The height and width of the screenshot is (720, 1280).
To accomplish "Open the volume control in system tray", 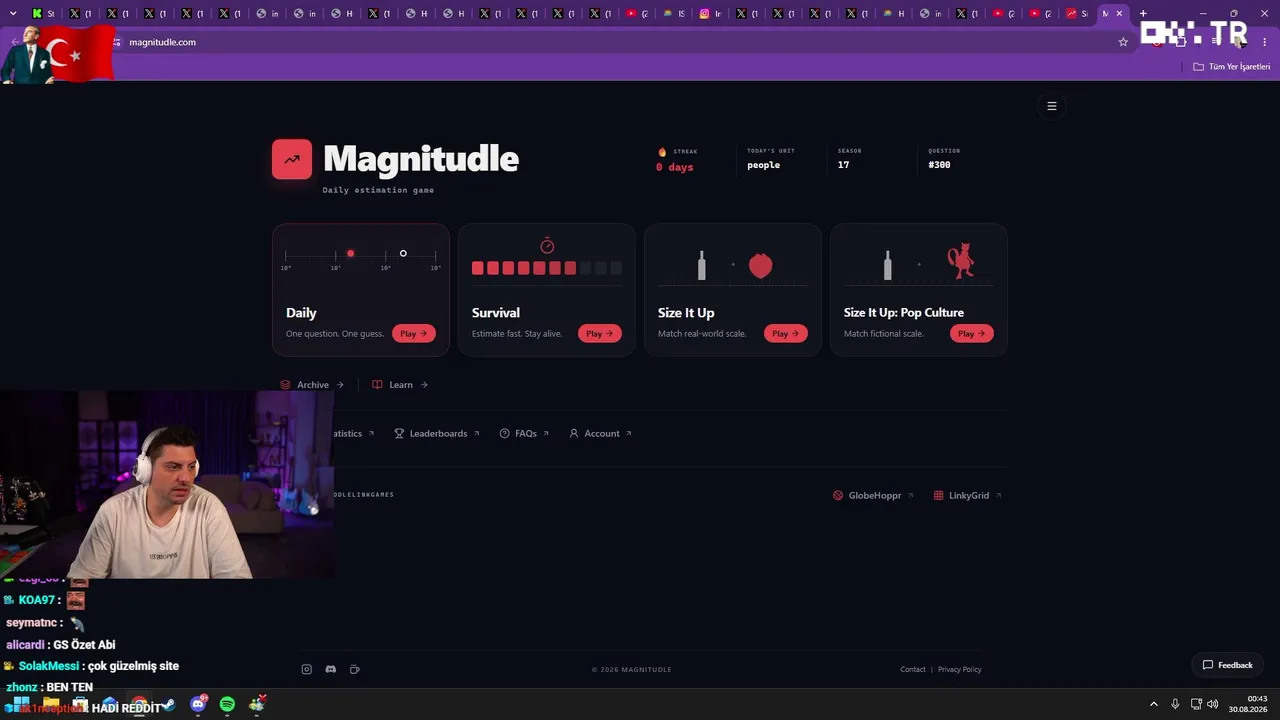I will (1213, 705).
